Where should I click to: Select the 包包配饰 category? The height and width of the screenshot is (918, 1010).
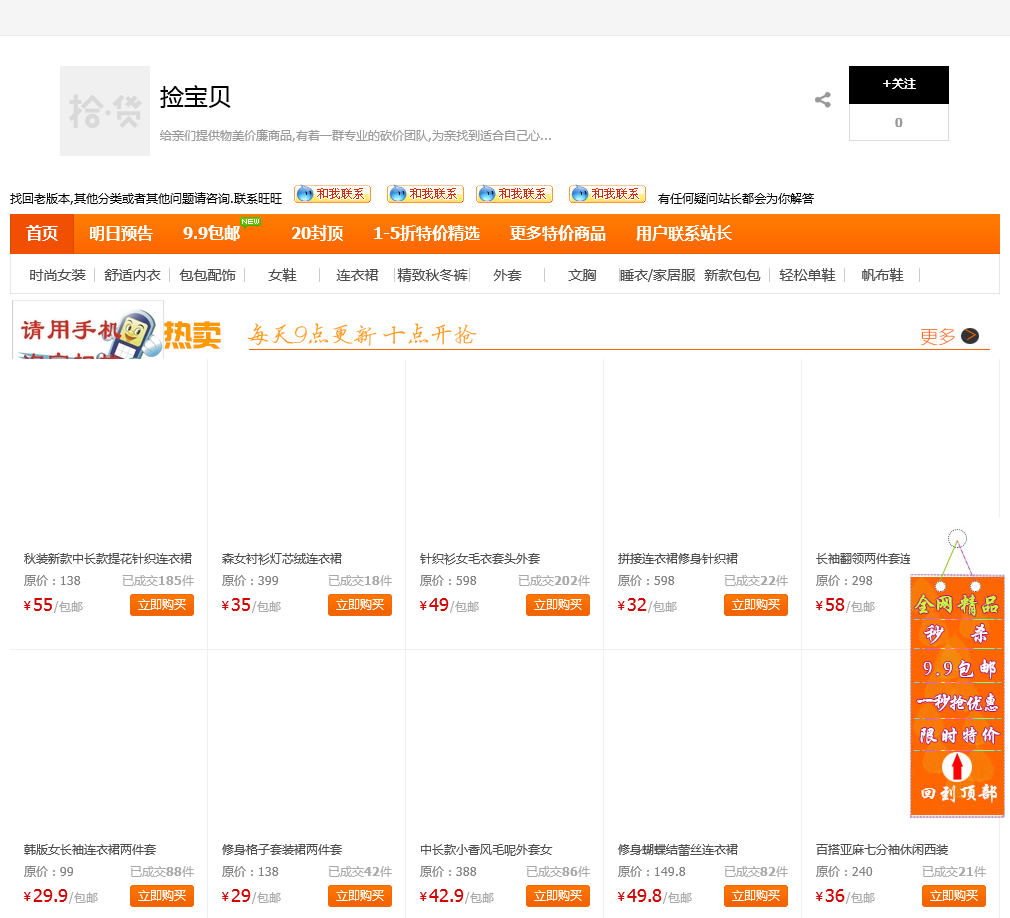pos(207,276)
